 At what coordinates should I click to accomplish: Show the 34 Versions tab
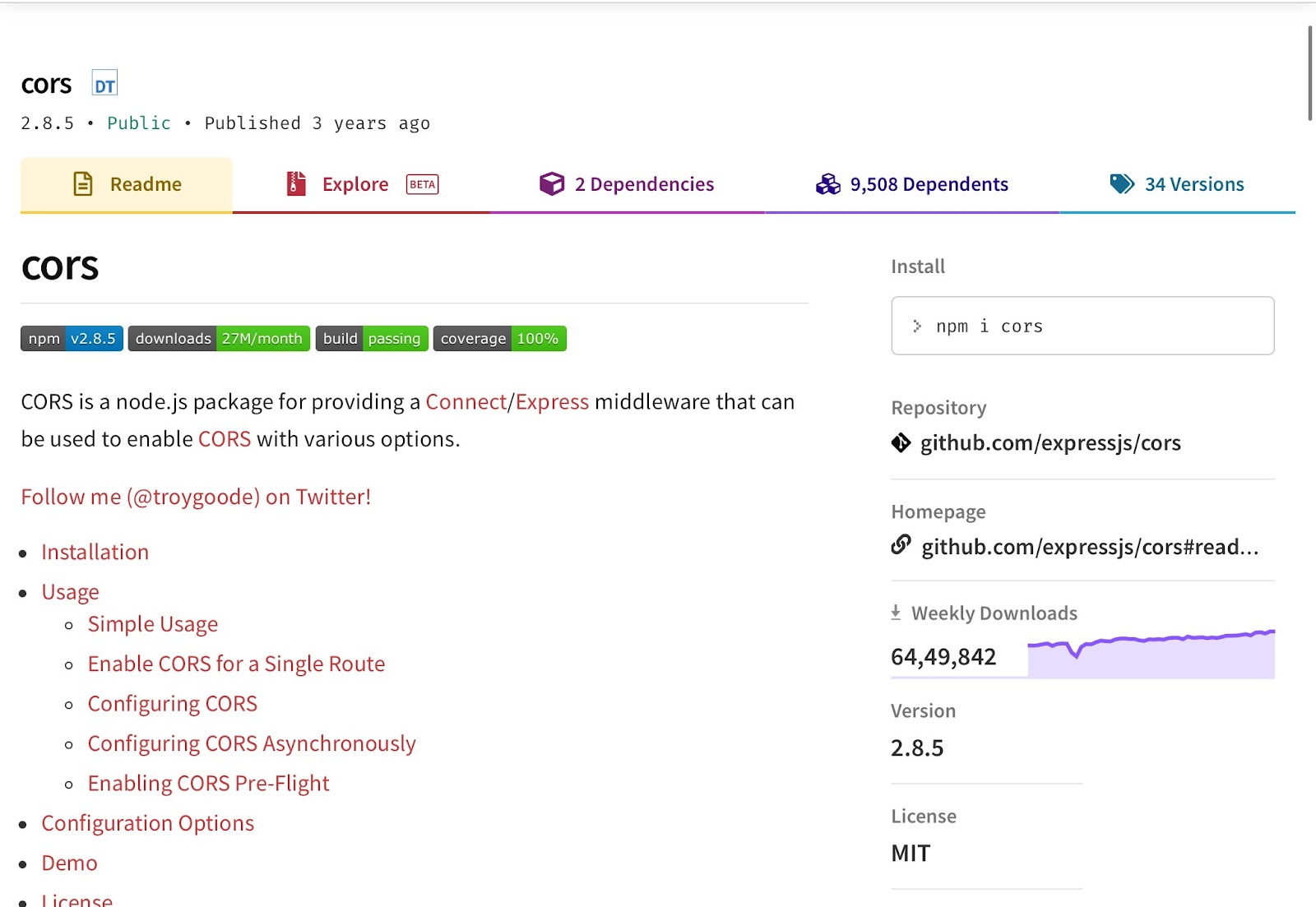[1178, 184]
